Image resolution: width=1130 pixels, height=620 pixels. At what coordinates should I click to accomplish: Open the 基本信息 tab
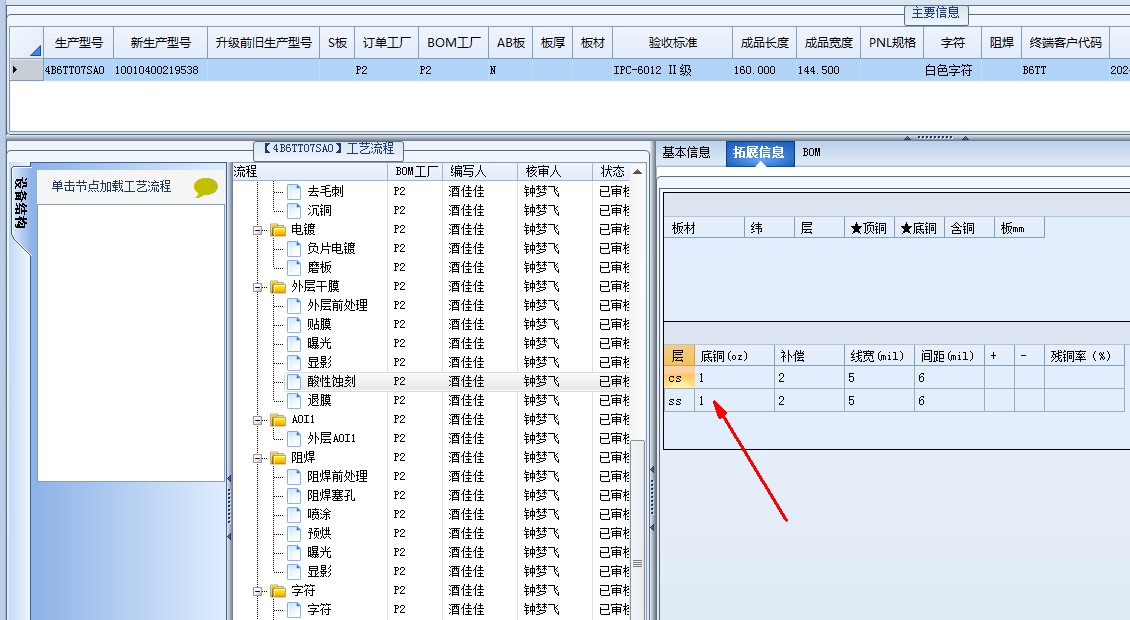point(686,153)
